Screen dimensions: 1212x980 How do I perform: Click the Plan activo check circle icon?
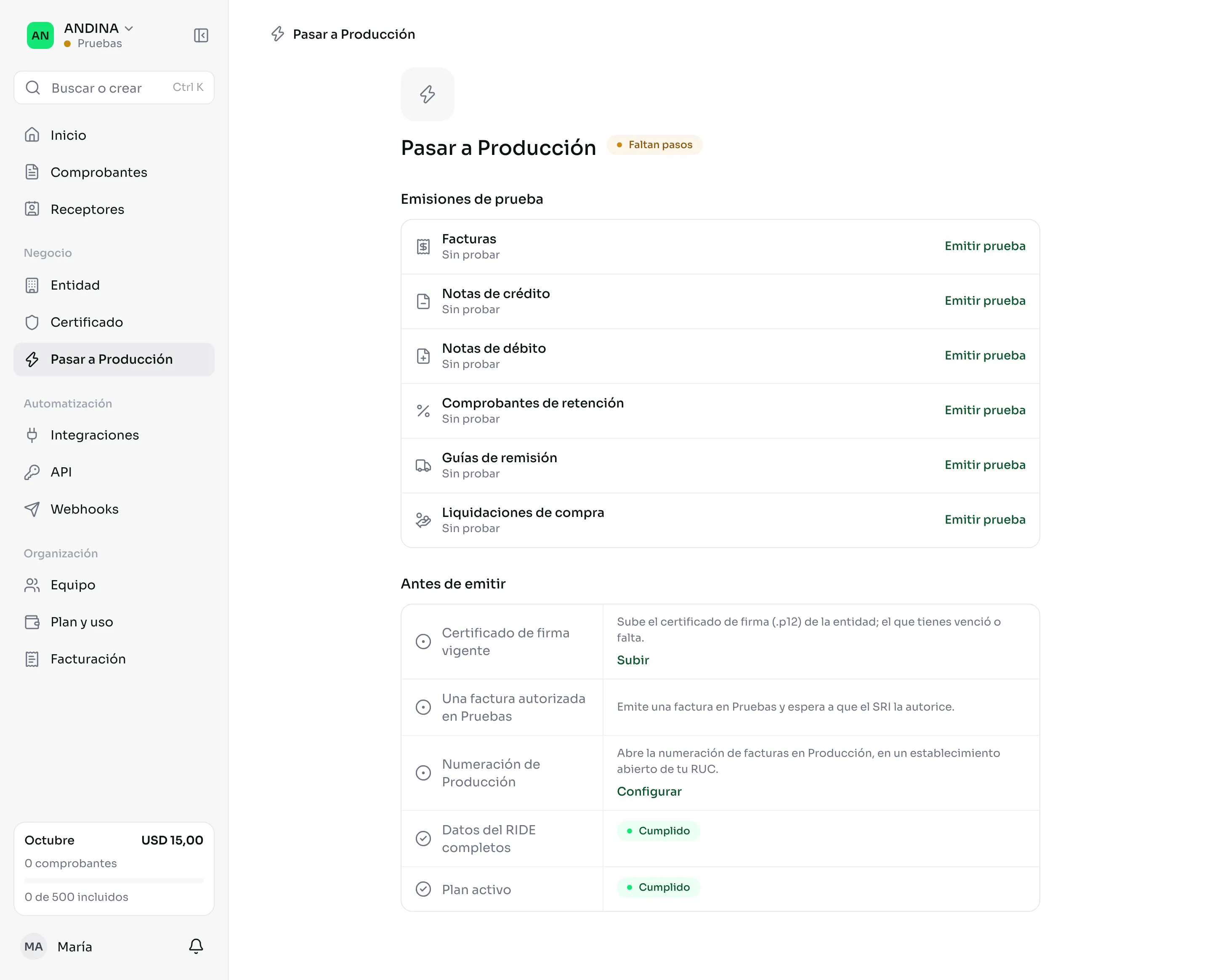(423, 889)
